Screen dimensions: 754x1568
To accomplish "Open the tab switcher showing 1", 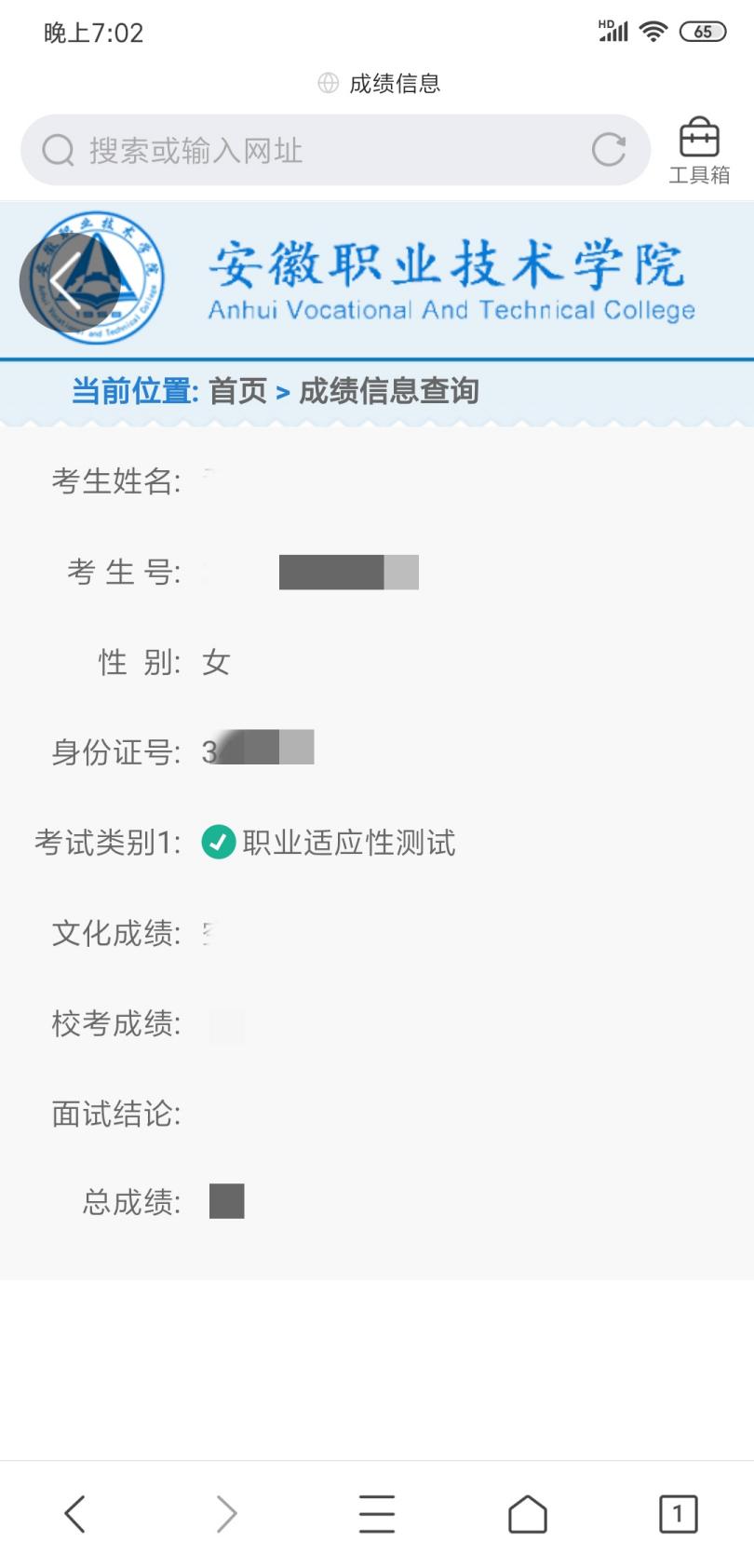I will [678, 1513].
